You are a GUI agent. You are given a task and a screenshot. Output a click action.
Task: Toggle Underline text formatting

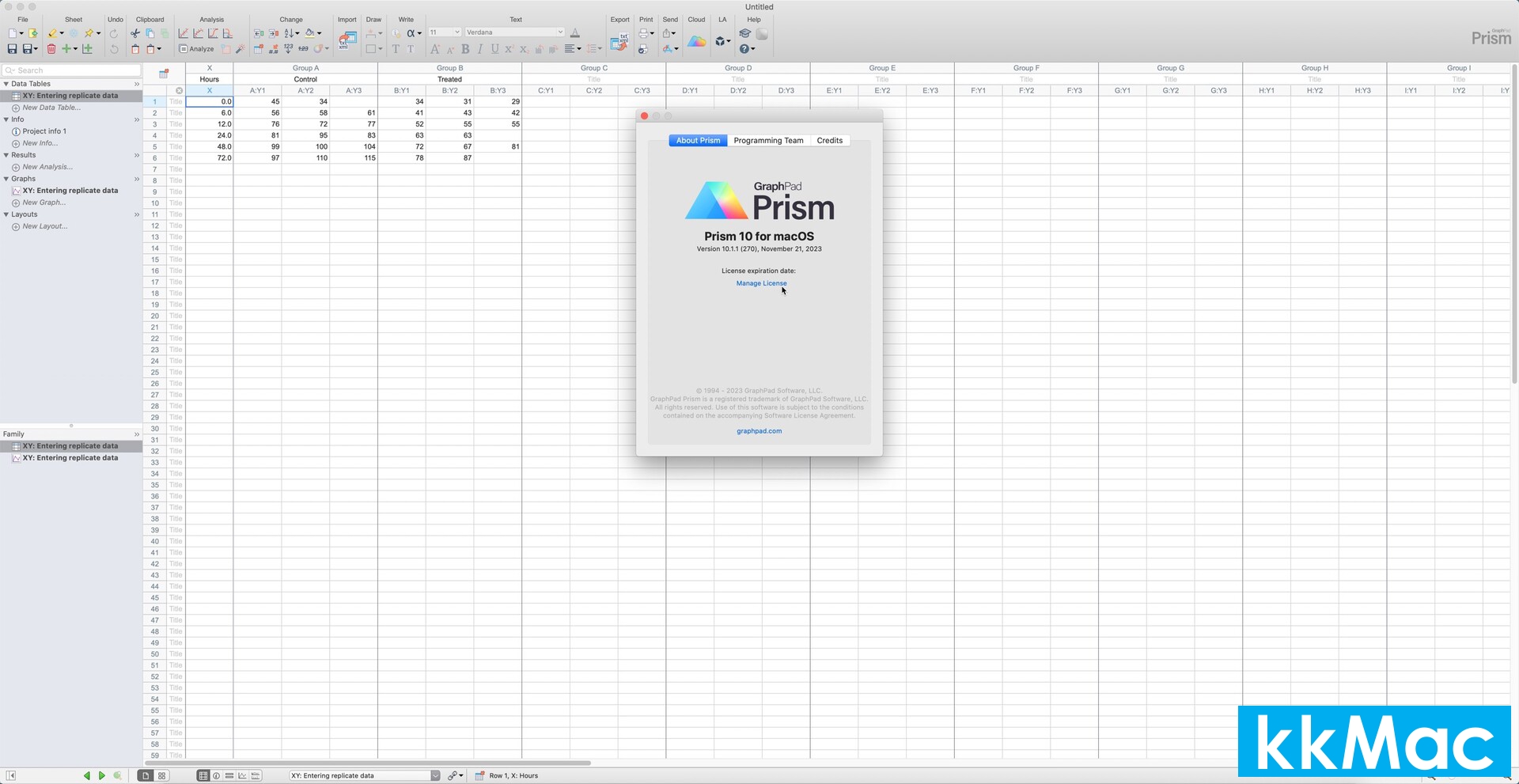coord(495,49)
